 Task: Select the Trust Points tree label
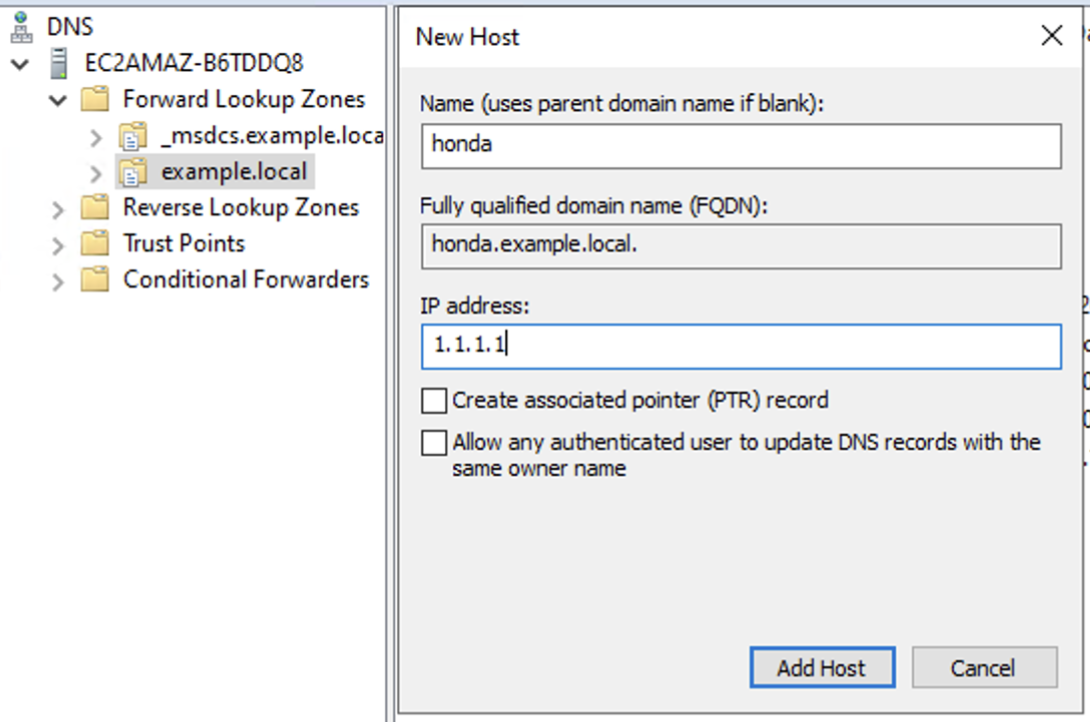click(183, 244)
